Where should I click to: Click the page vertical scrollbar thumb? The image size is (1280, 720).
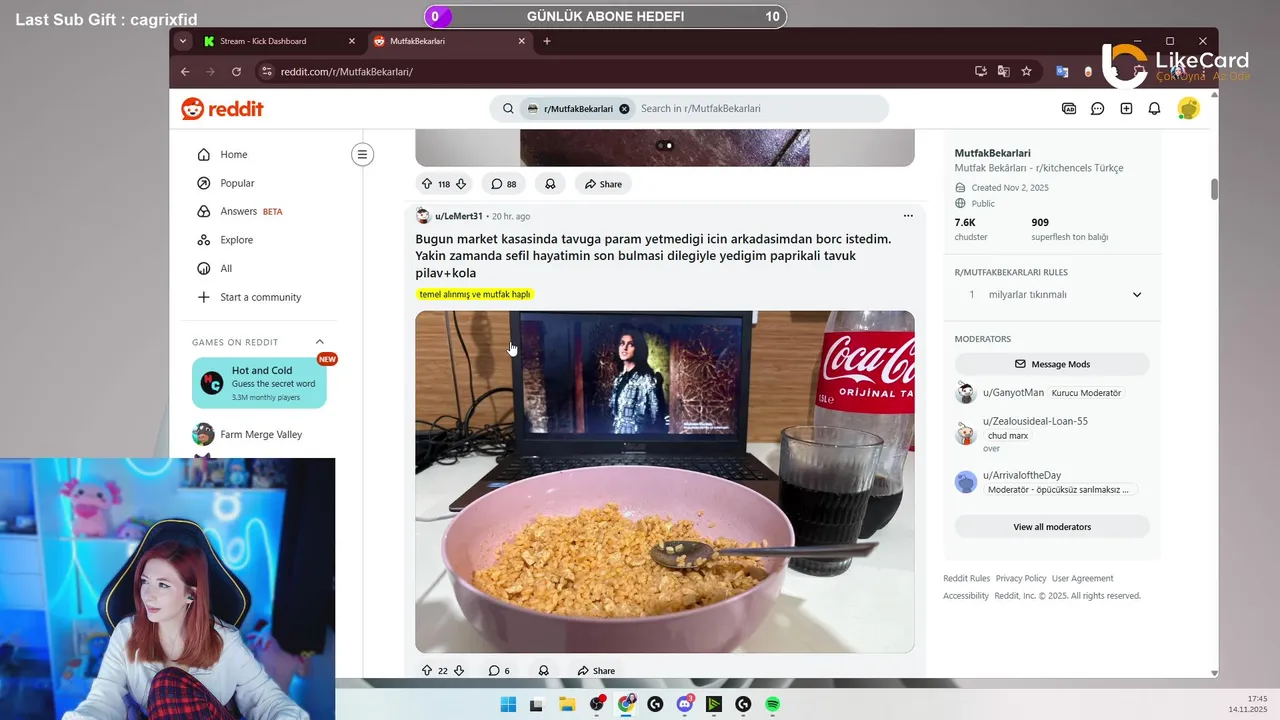1214,190
